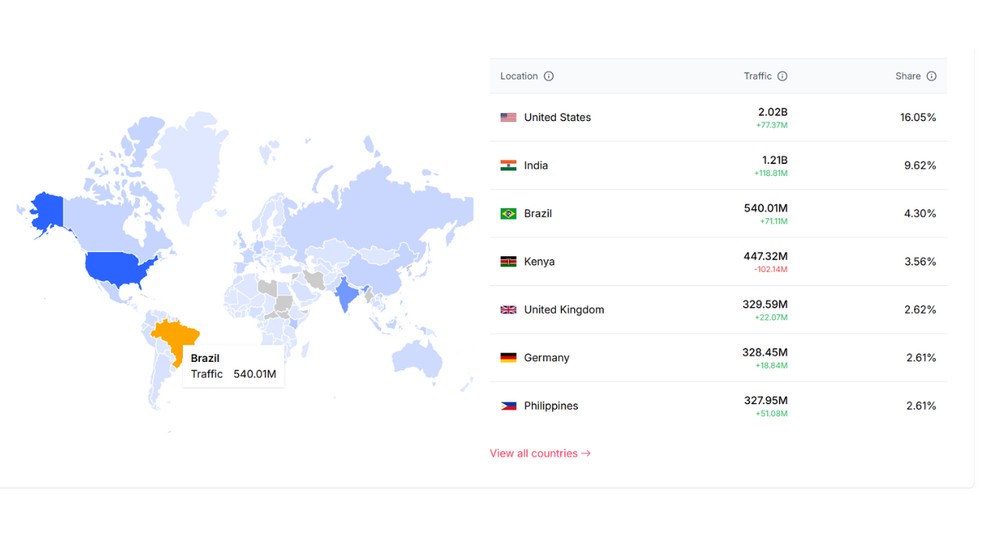Click the Traffic column header label
Image resolution: width=984 pixels, height=547 pixels.
click(x=757, y=76)
